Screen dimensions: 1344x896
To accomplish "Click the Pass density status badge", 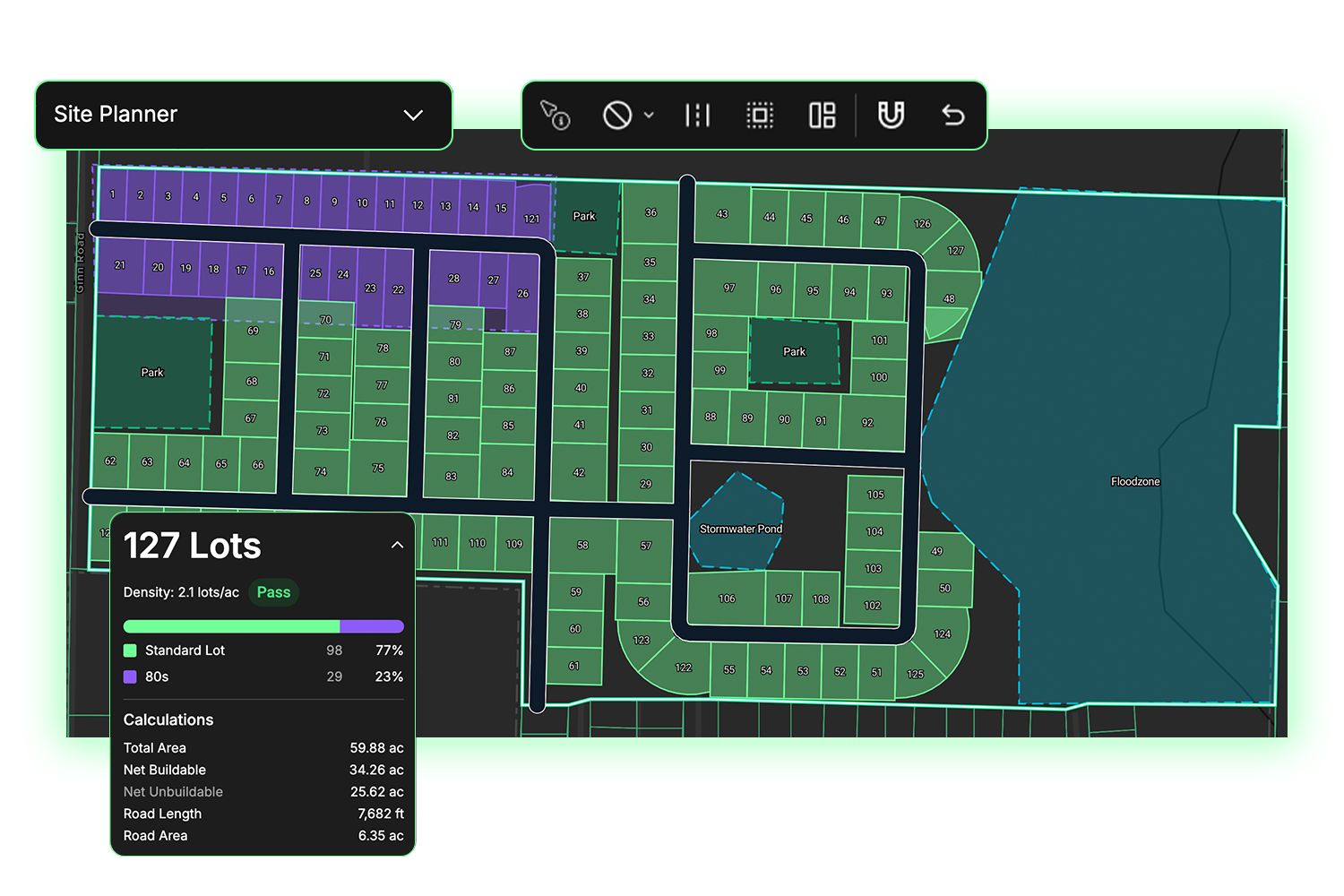I will tap(273, 592).
